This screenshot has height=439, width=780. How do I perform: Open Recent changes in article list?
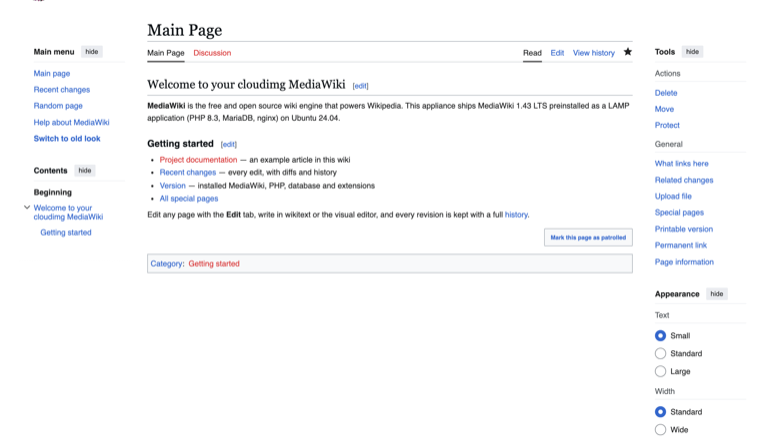pyautogui.click(x=188, y=173)
